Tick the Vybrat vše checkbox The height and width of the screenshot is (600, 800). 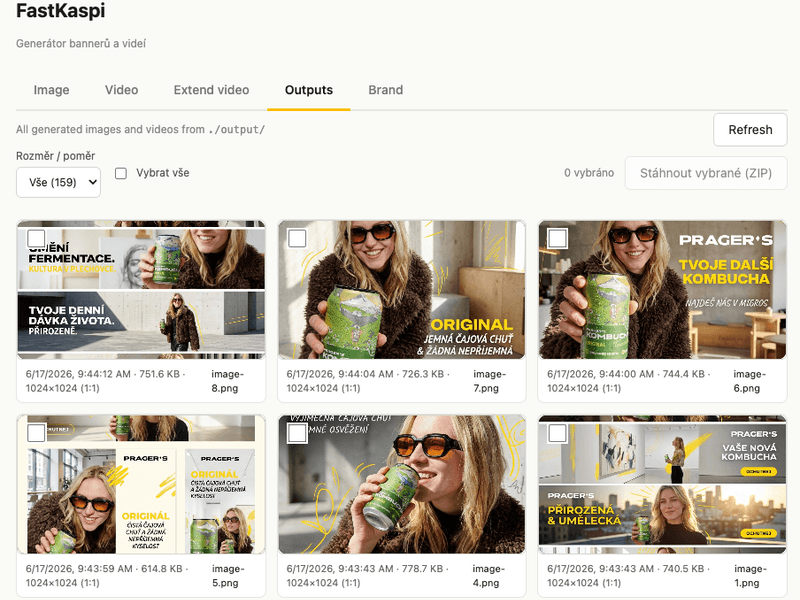(x=121, y=173)
